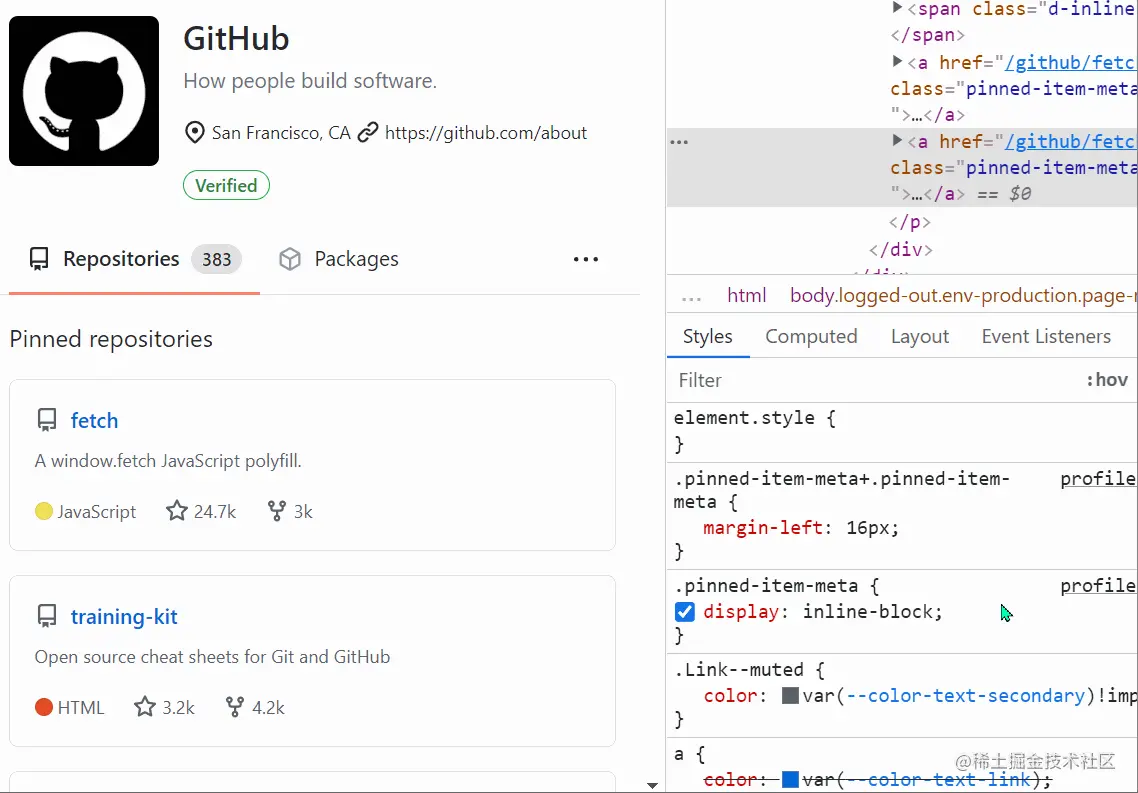This screenshot has width=1138, height=793.
Task: Click the fork icon showing 4.2k
Action: [234, 707]
